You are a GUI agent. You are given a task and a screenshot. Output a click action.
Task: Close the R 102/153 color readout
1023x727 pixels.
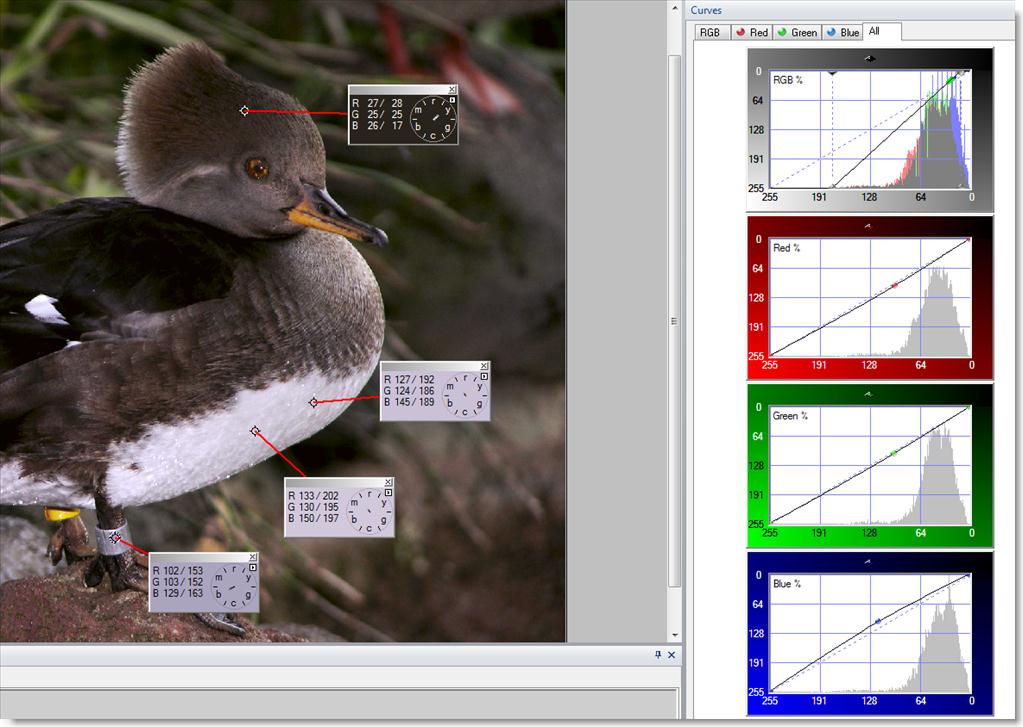[x=253, y=557]
